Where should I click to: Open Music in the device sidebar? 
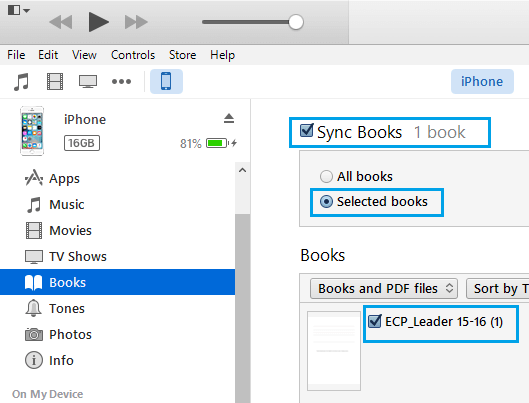(x=117, y=204)
